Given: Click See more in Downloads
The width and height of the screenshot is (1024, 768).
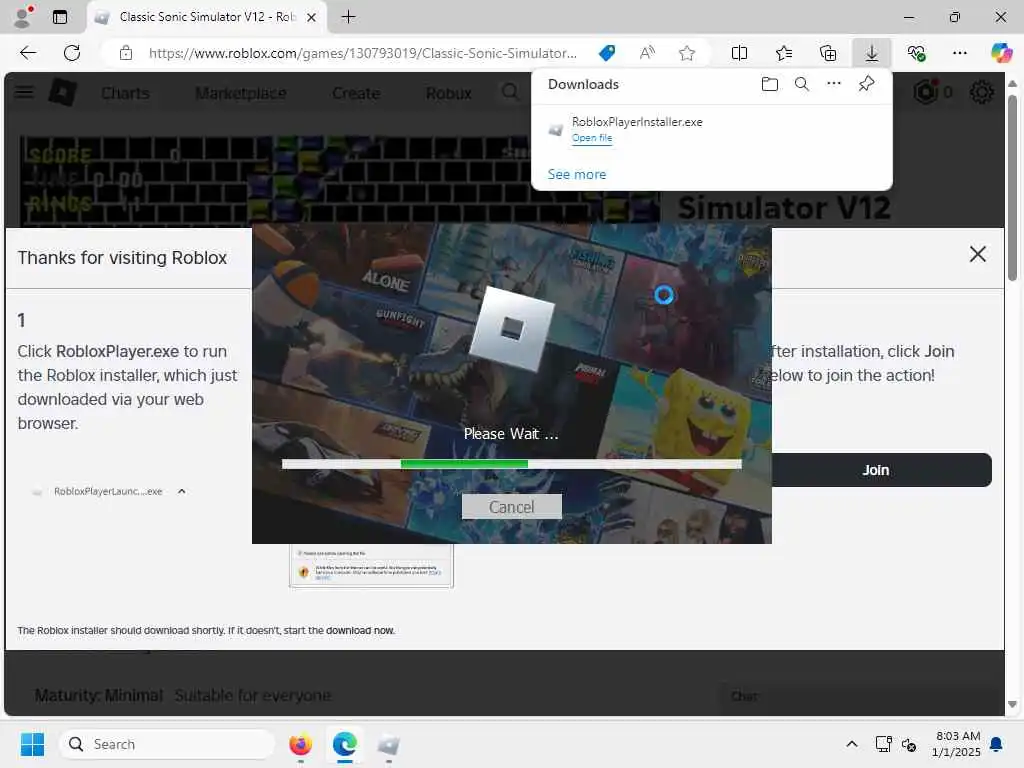Looking at the screenshot, I should point(577,174).
